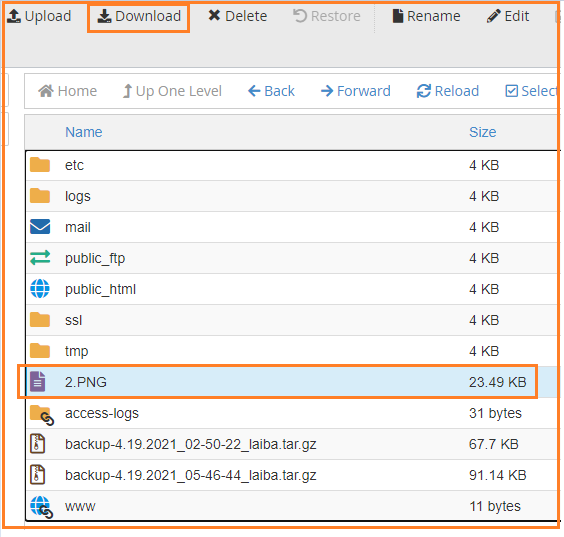Click the Edit pencil icon

click(x=493, y=16)
